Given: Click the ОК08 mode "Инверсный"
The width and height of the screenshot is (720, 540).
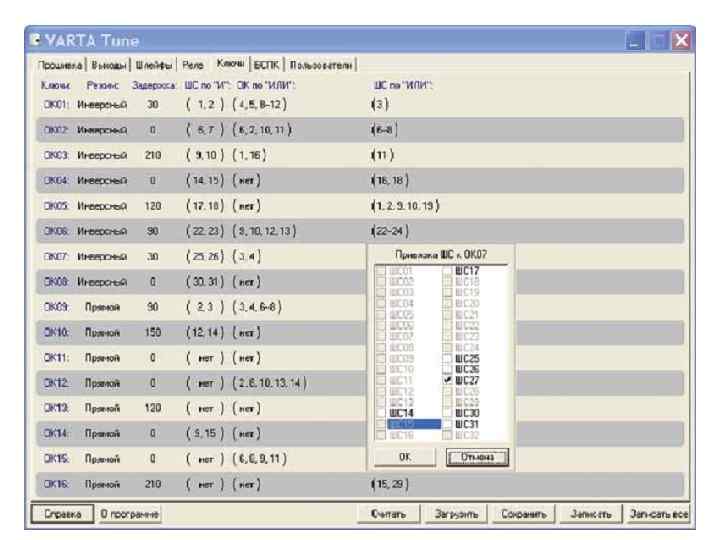Looking at the screenshot, I should [x=102, y=281].
